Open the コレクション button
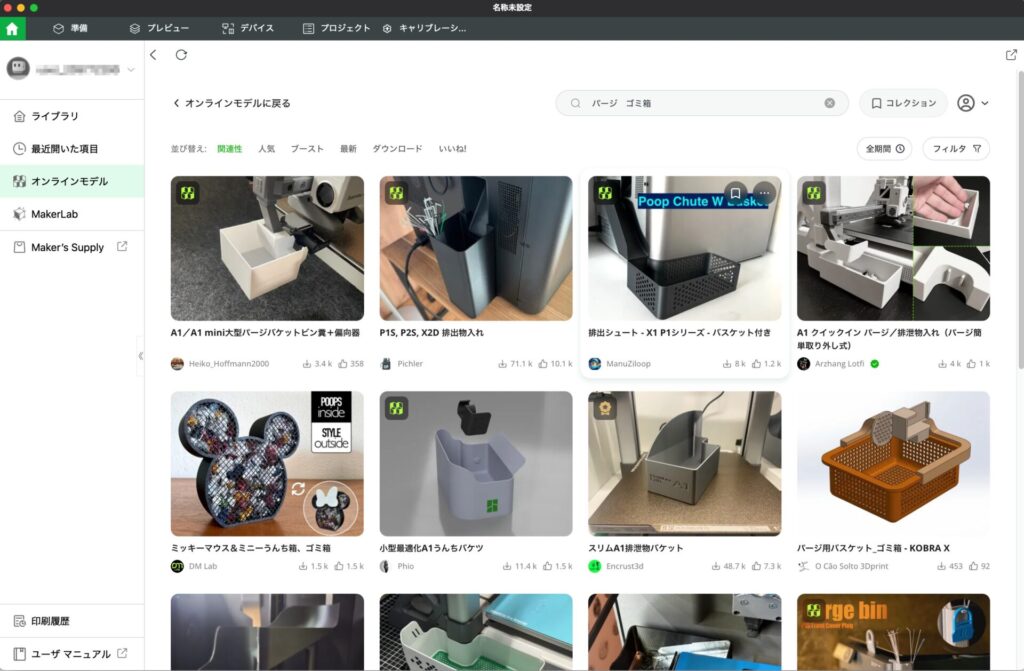Screen dimensions: 1024x671 tap(904, 103)
